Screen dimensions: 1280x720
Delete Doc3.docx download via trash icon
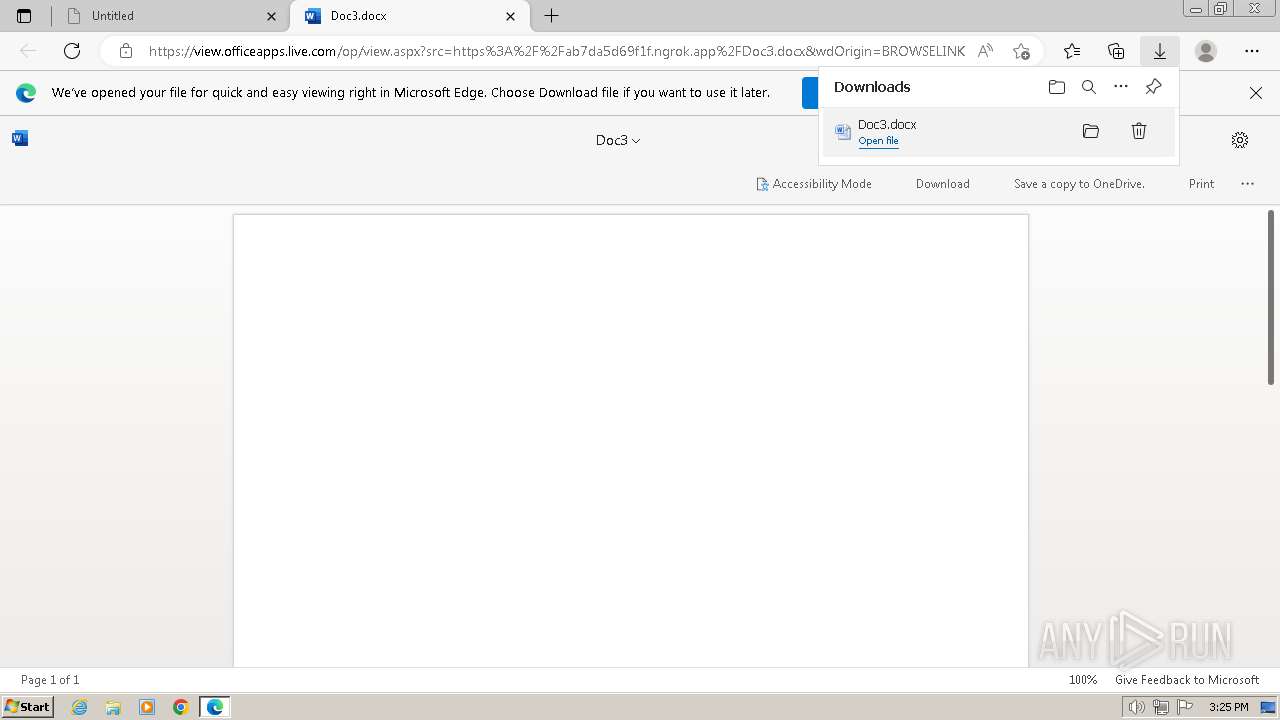tap(1139, 131)
